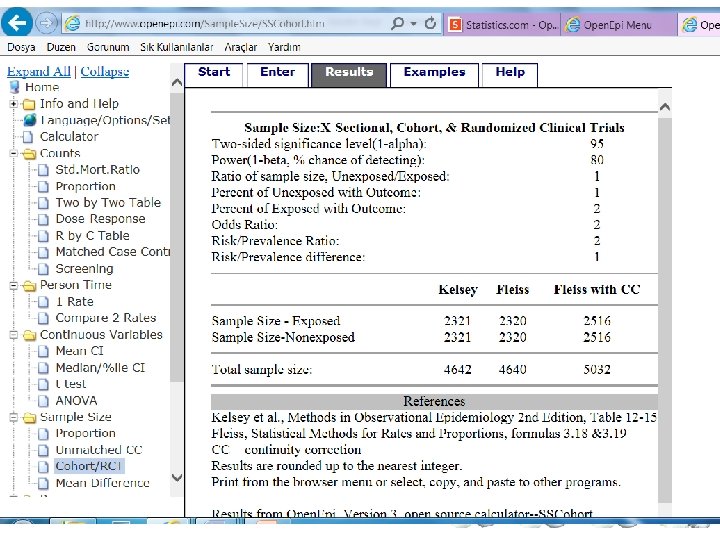720x540 pixels.
Task: Click the Collapse link
Action: coord(105,71)
